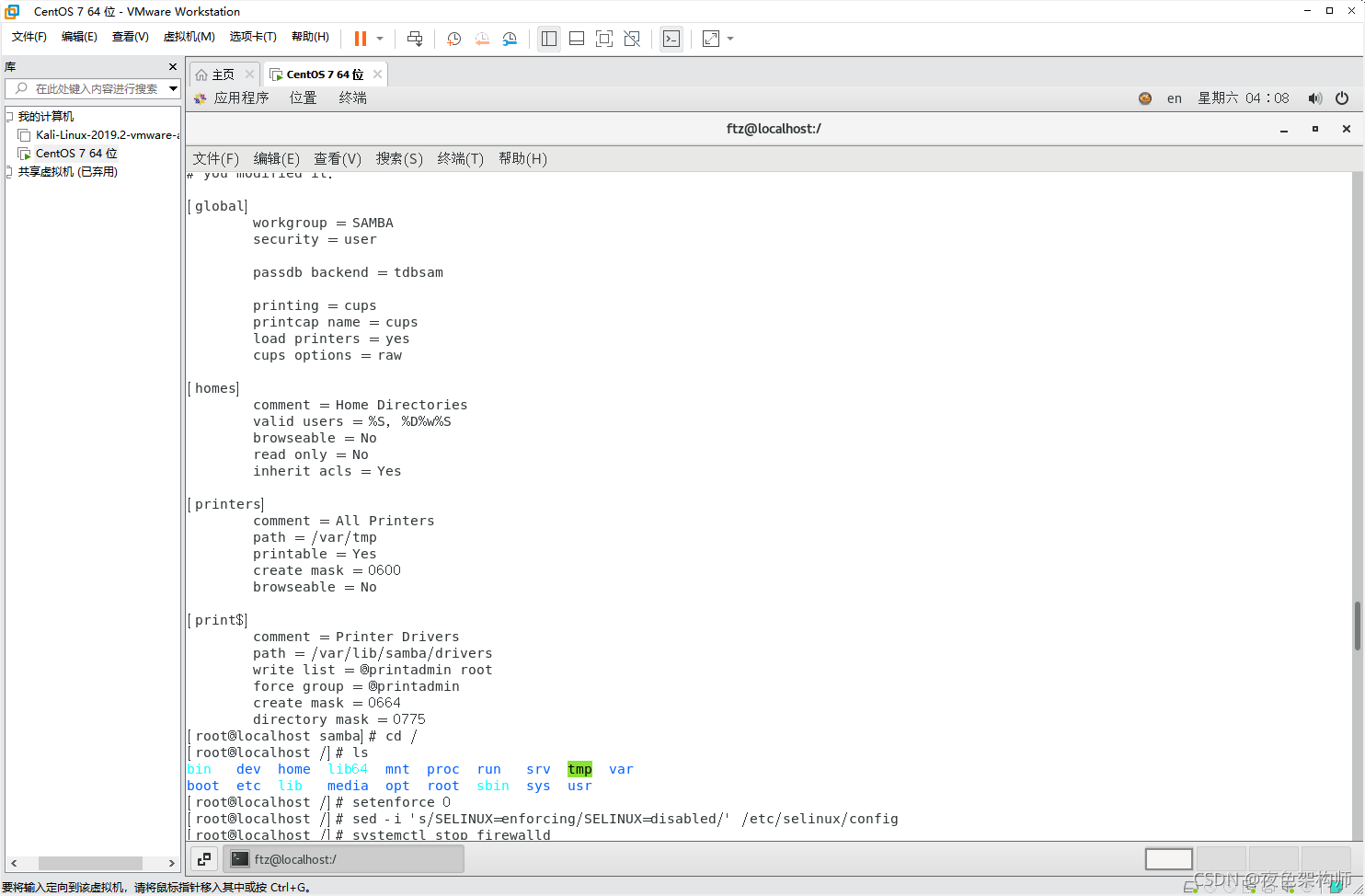Switch to the second workspace box
The width and height of the screenshot is (1365, 896).
(x=1221, y=859)
